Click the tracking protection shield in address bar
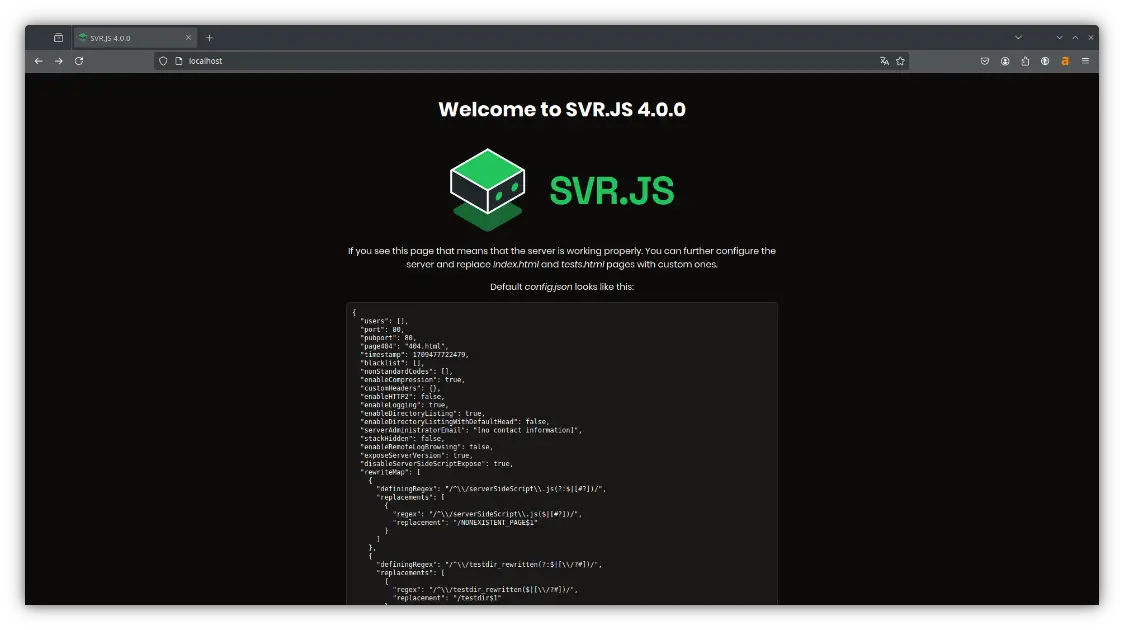1124x630 pixels. click(163, 61)
